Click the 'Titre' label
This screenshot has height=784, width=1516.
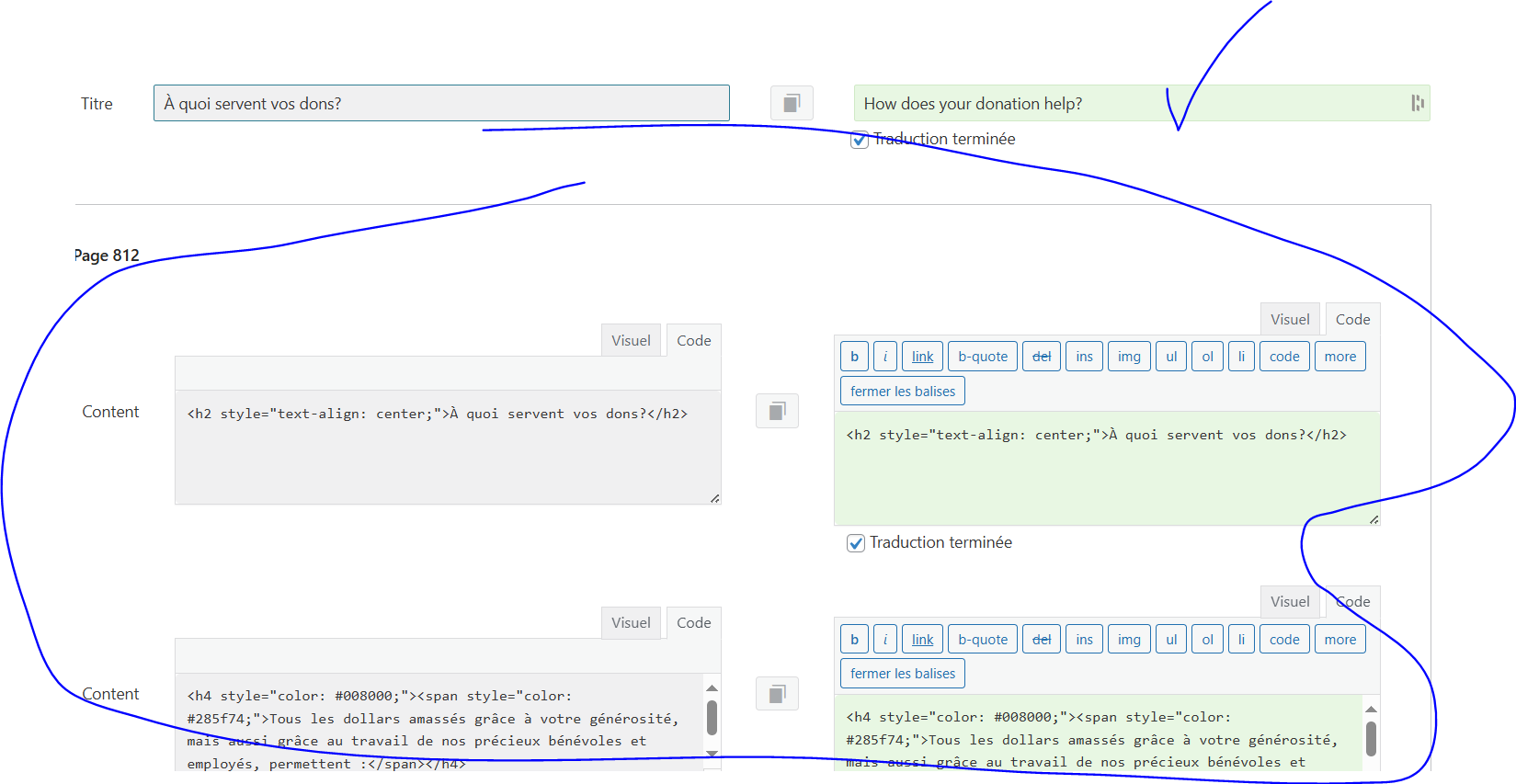coord(97,104)
